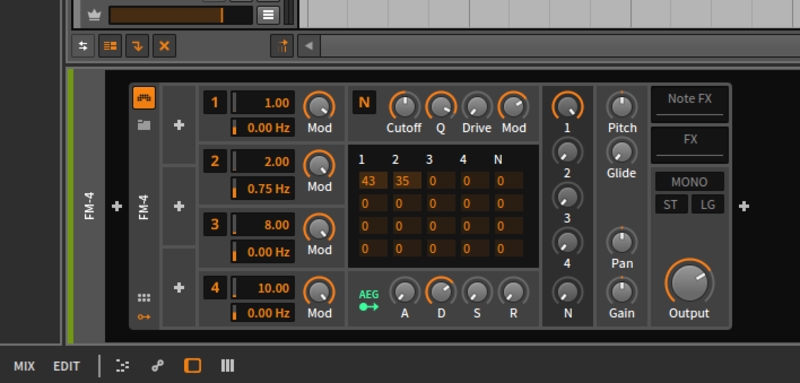Toggle the N noise operator

[364, 103]
